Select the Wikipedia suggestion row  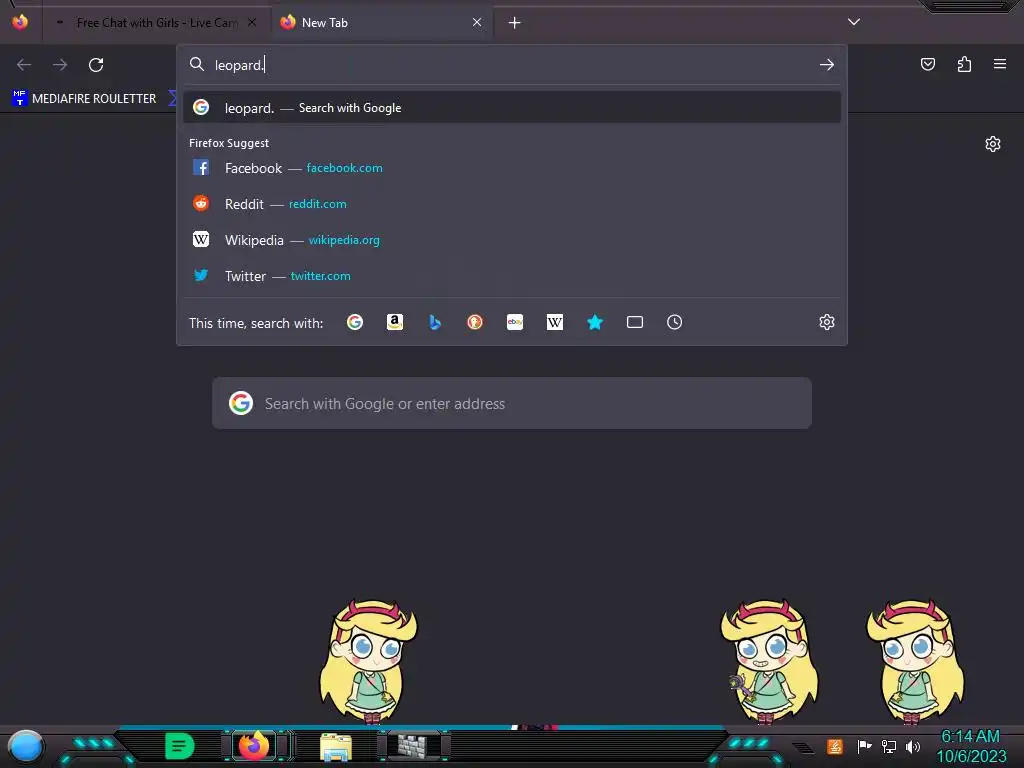click(512, 240)
